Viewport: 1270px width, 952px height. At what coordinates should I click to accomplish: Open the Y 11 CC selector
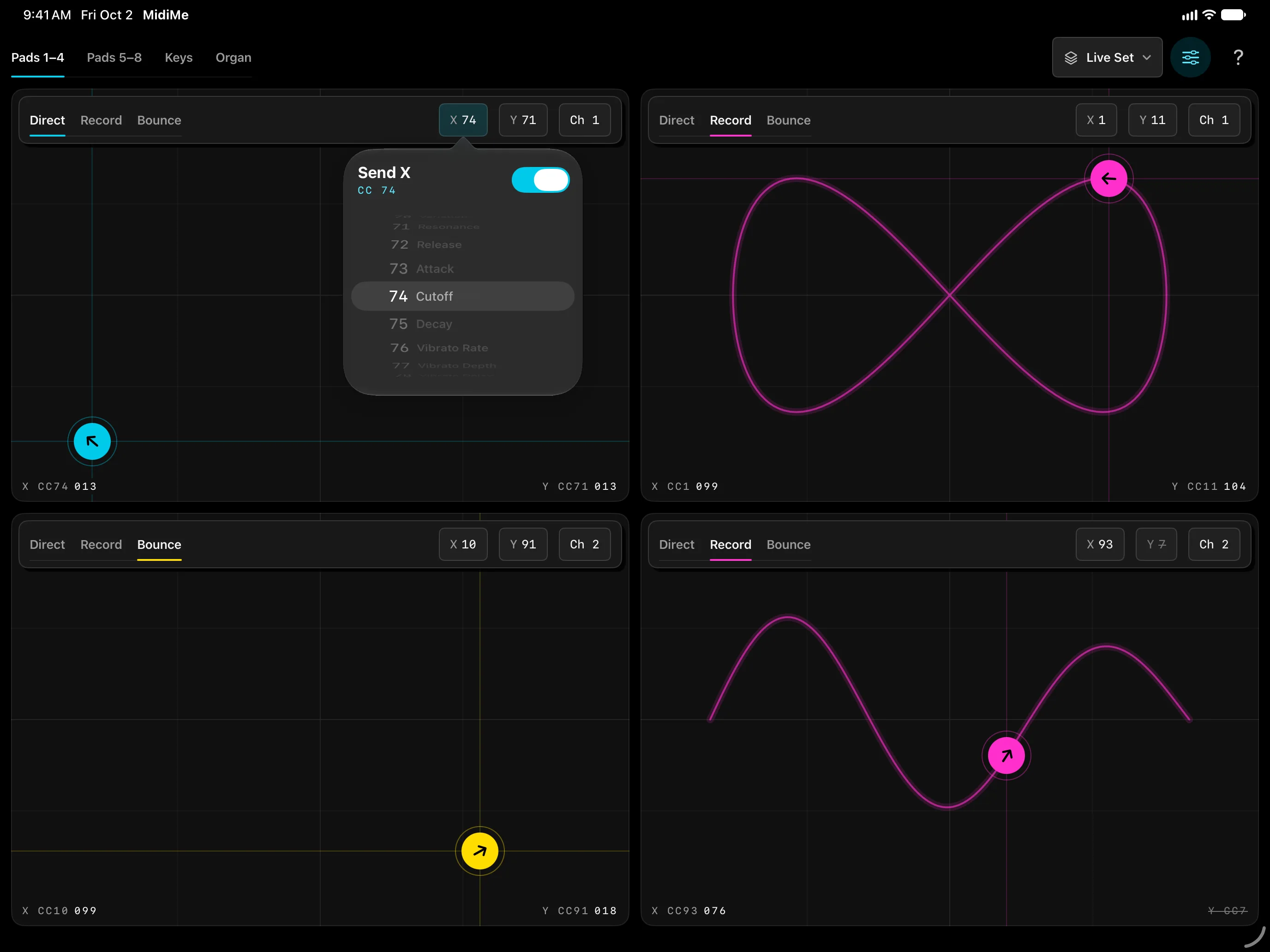point(1152,120)
